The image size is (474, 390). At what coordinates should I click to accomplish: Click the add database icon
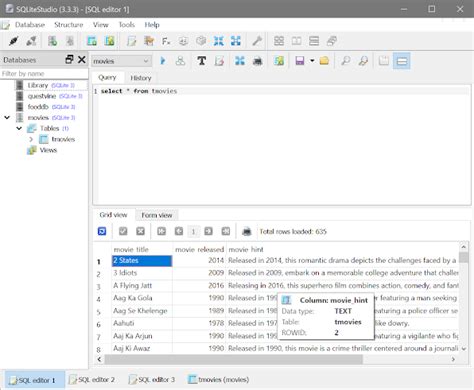coord(52,41)
